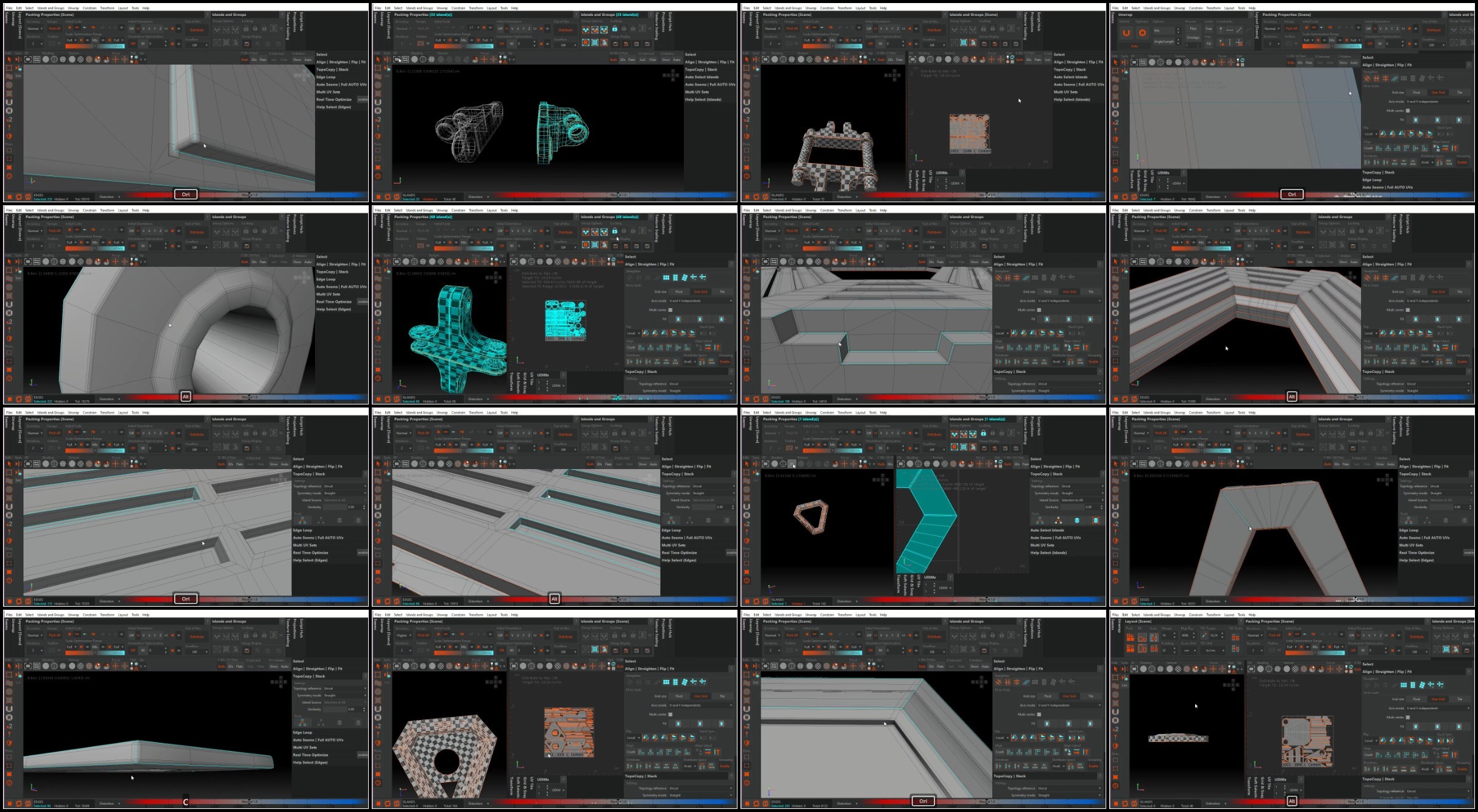
Task: Click the symmetry icon beside the arrow in the flat-slab frame
Action: point(18,666)
